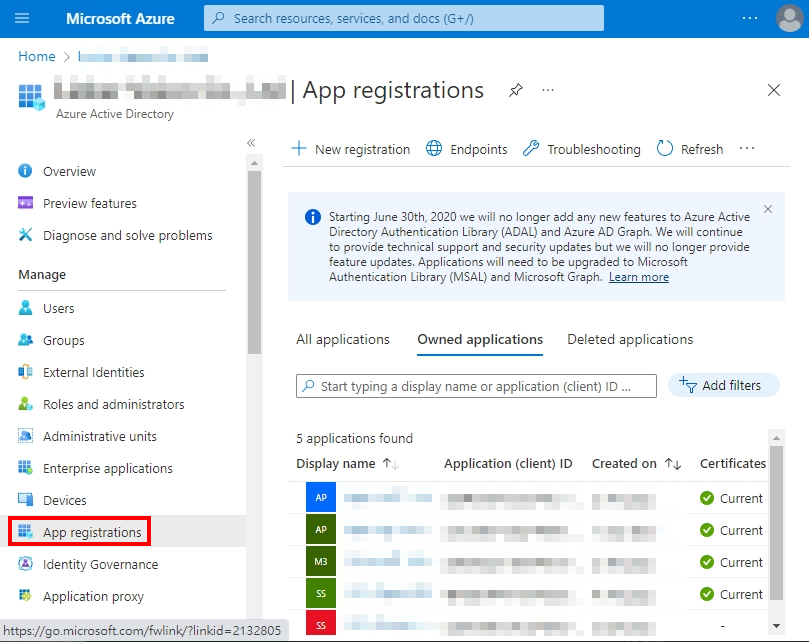Select App registrations in the sidebar

[79, 532]
